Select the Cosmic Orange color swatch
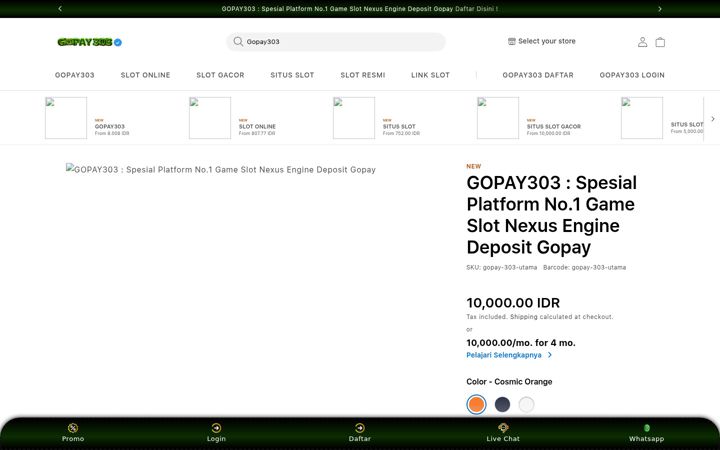This screenshot has width=720, height=450. 476,405
